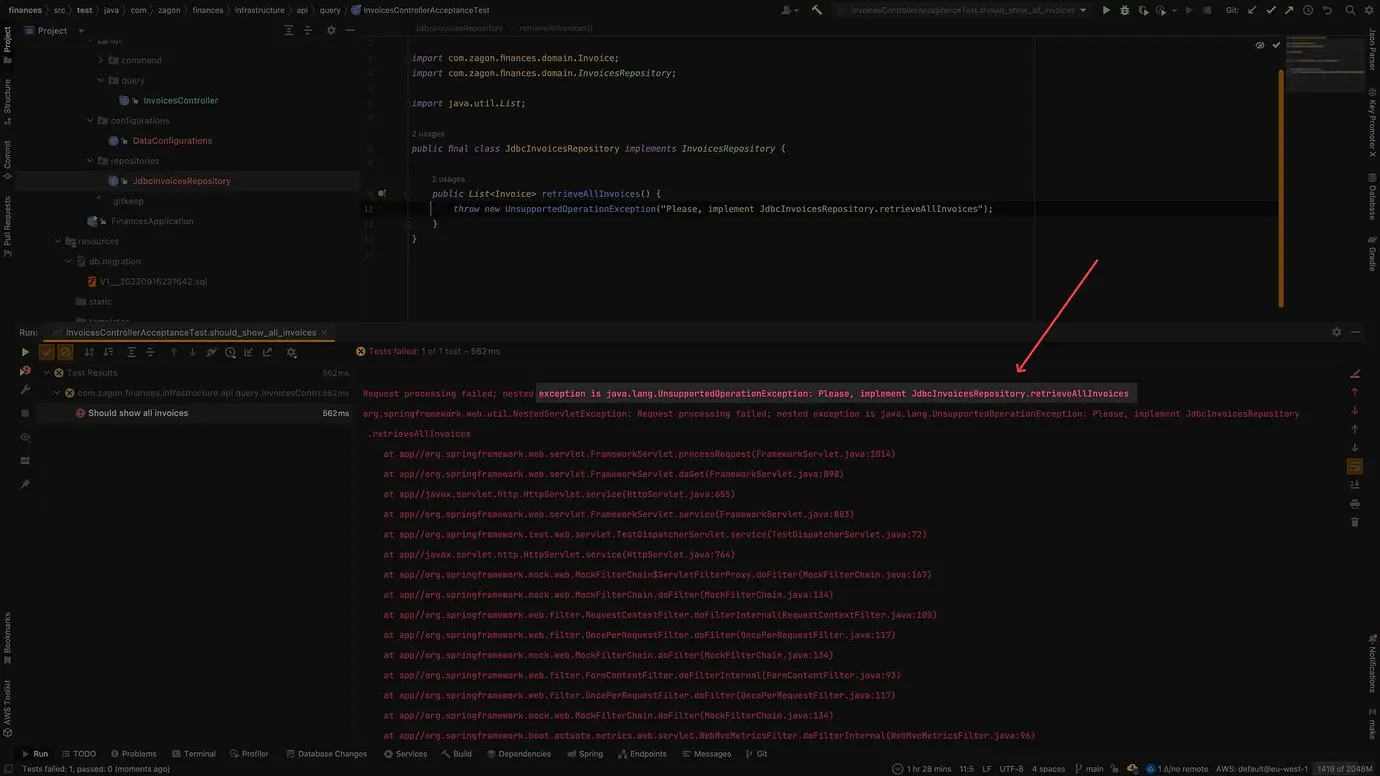Toggle reader mode eye icon in editor
This screenshot has width=1380, height=776.
(x=1260, y=45)
